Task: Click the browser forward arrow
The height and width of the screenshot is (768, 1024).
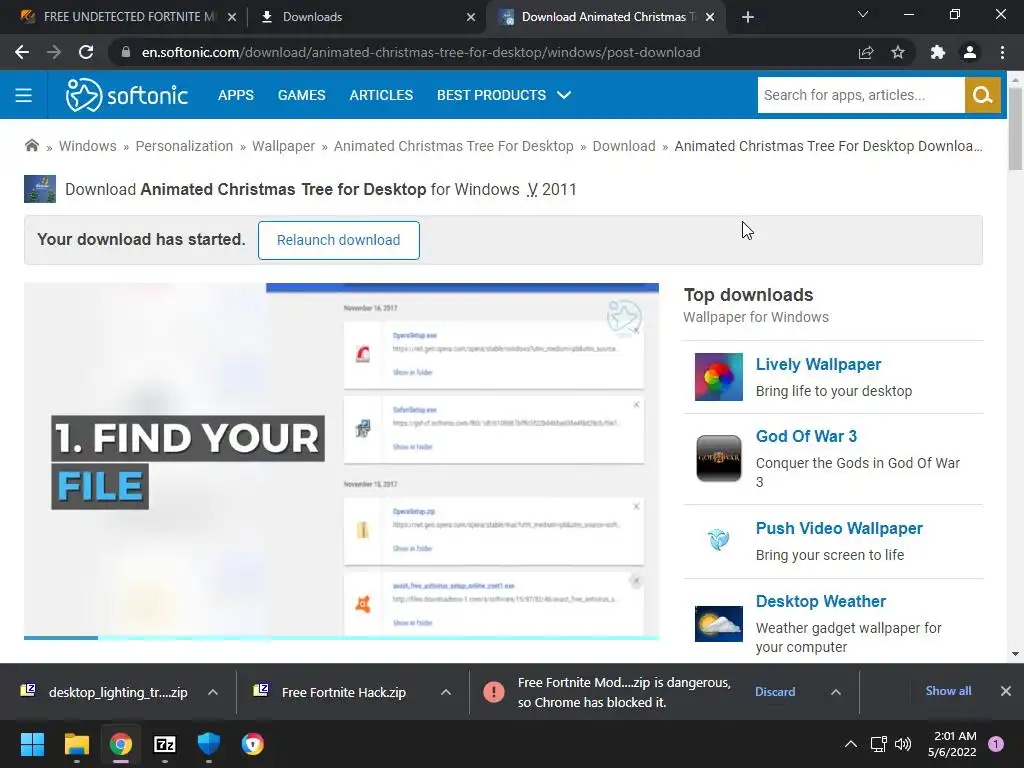Action: tap(54, 52)
